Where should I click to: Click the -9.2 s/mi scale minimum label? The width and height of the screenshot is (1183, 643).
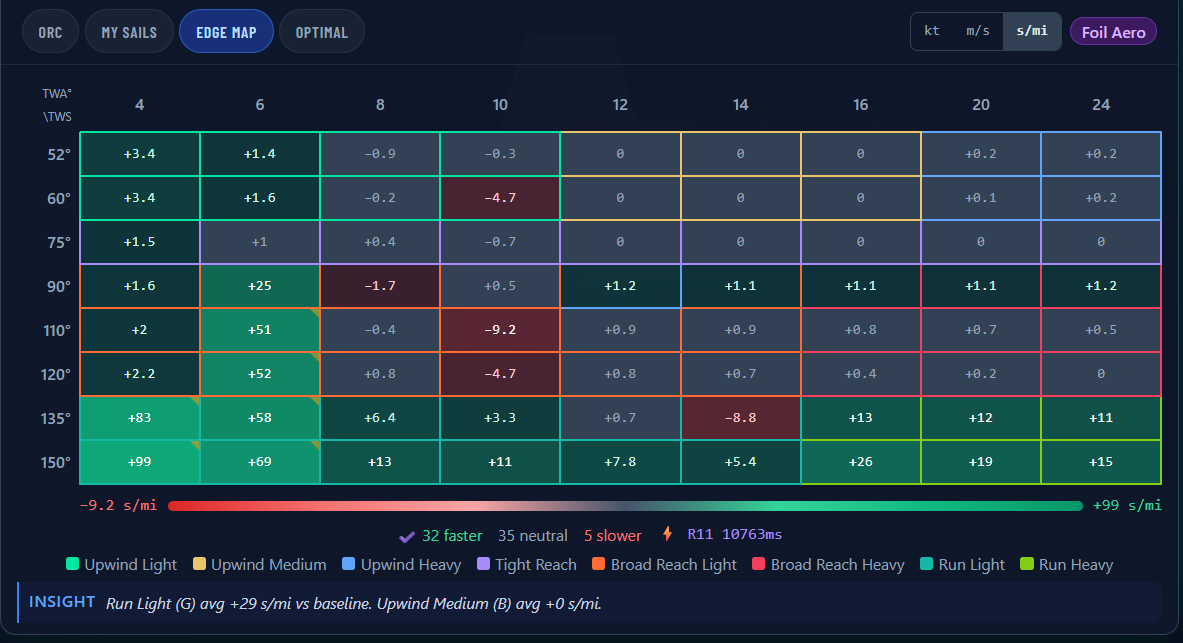point(118,505)
